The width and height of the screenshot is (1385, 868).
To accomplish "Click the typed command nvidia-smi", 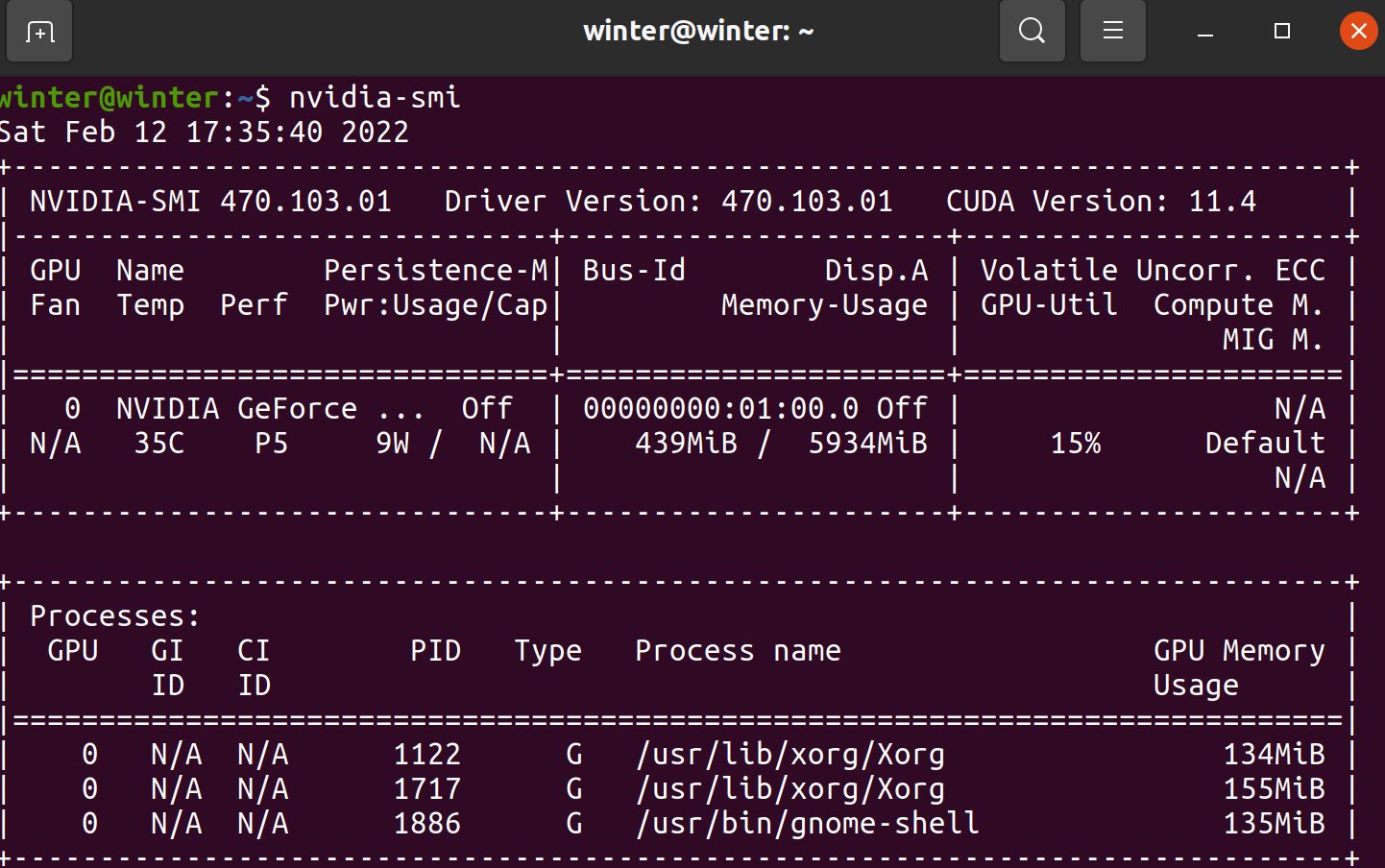I will coord(376,97).
